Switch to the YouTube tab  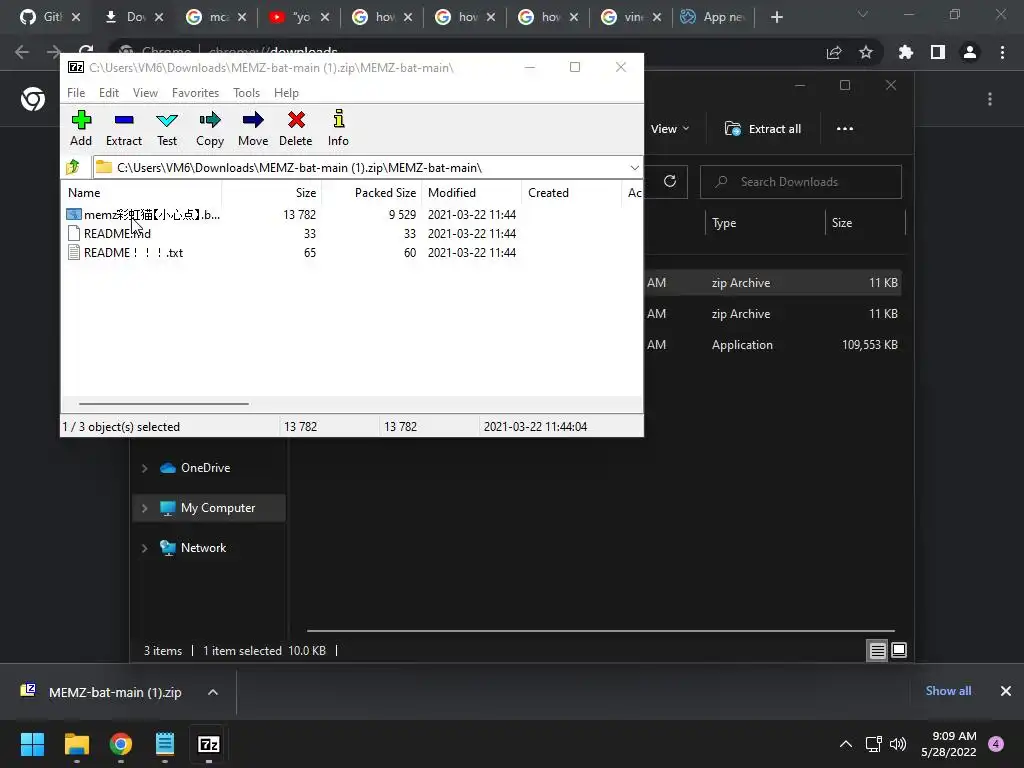[x=299, y=17]
